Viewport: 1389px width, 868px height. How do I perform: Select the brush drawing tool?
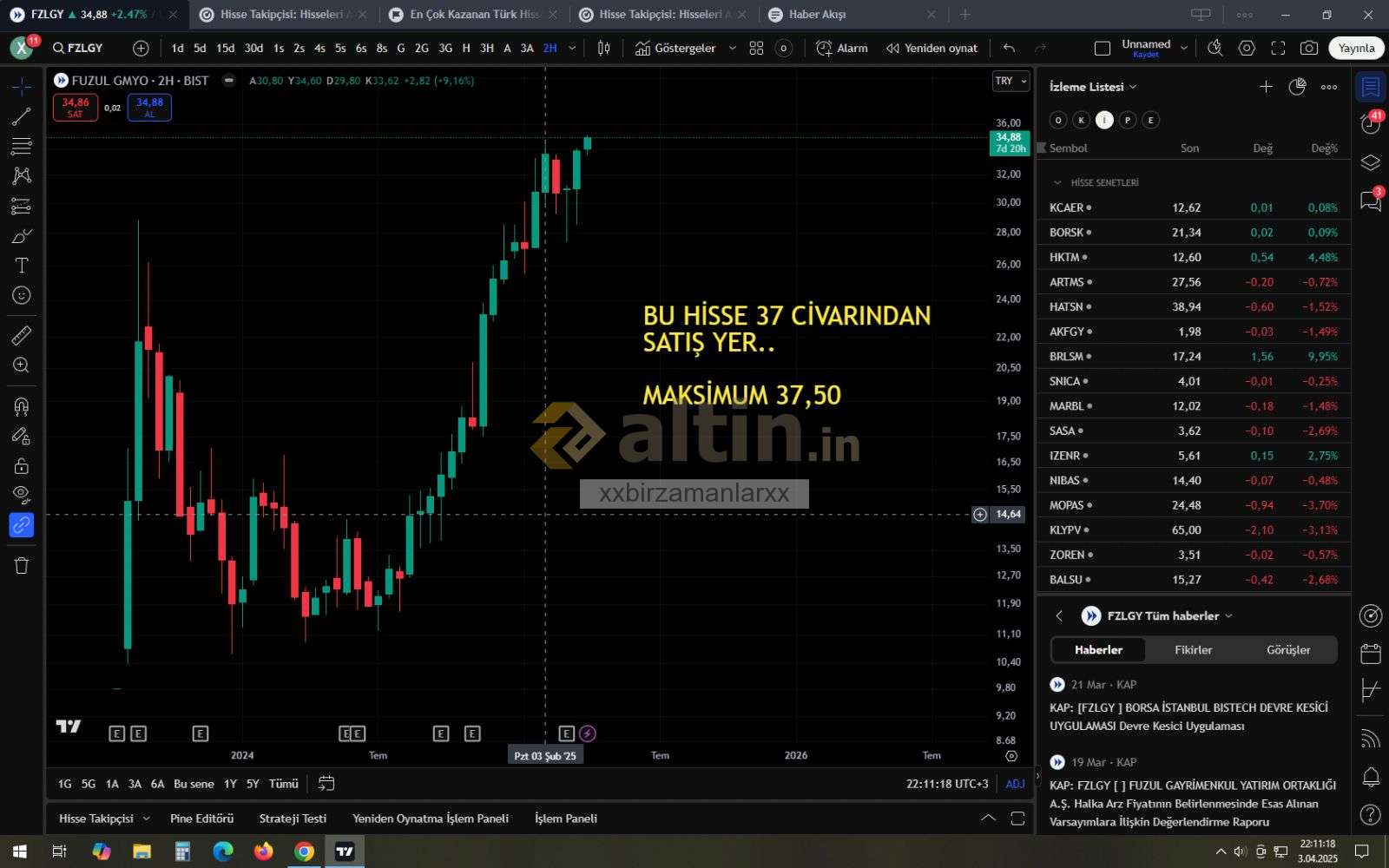pos(22,236)
